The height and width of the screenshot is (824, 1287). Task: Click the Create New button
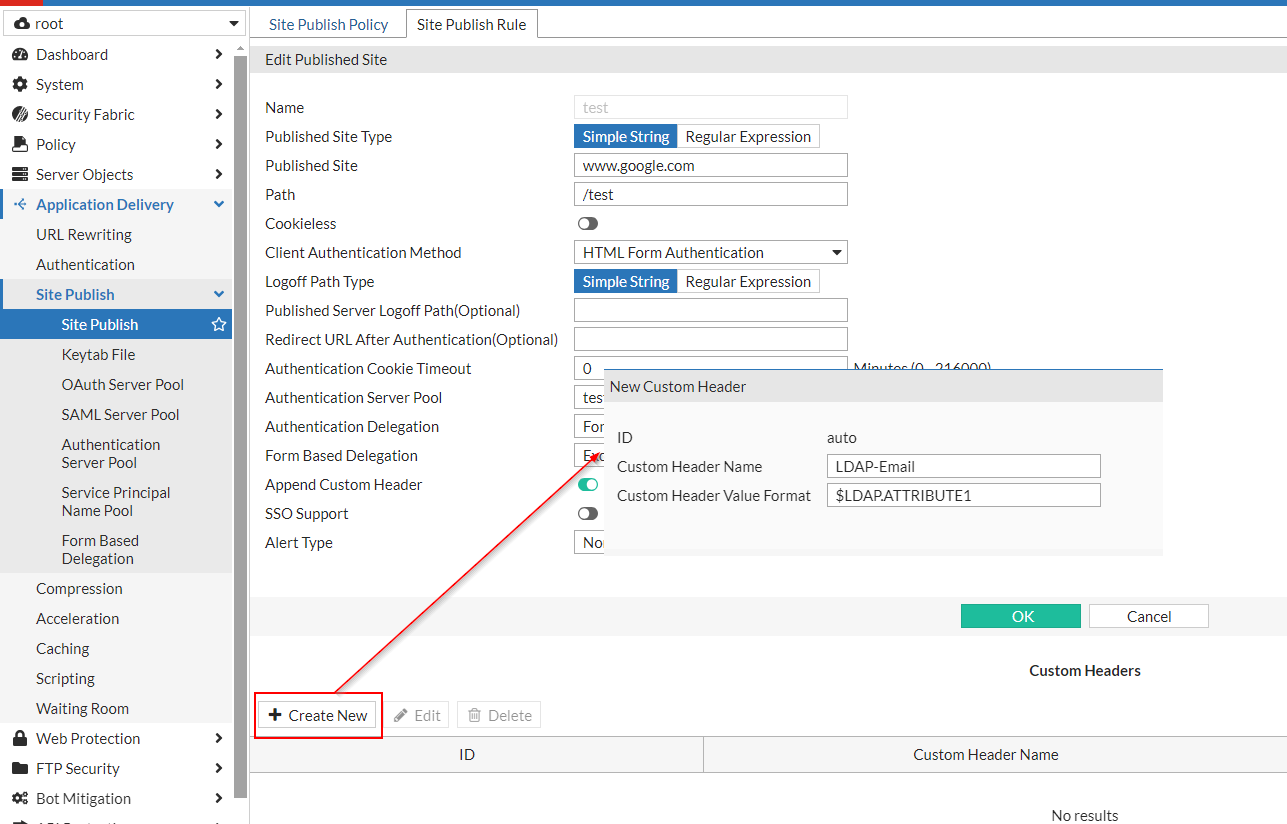(319, 715)
